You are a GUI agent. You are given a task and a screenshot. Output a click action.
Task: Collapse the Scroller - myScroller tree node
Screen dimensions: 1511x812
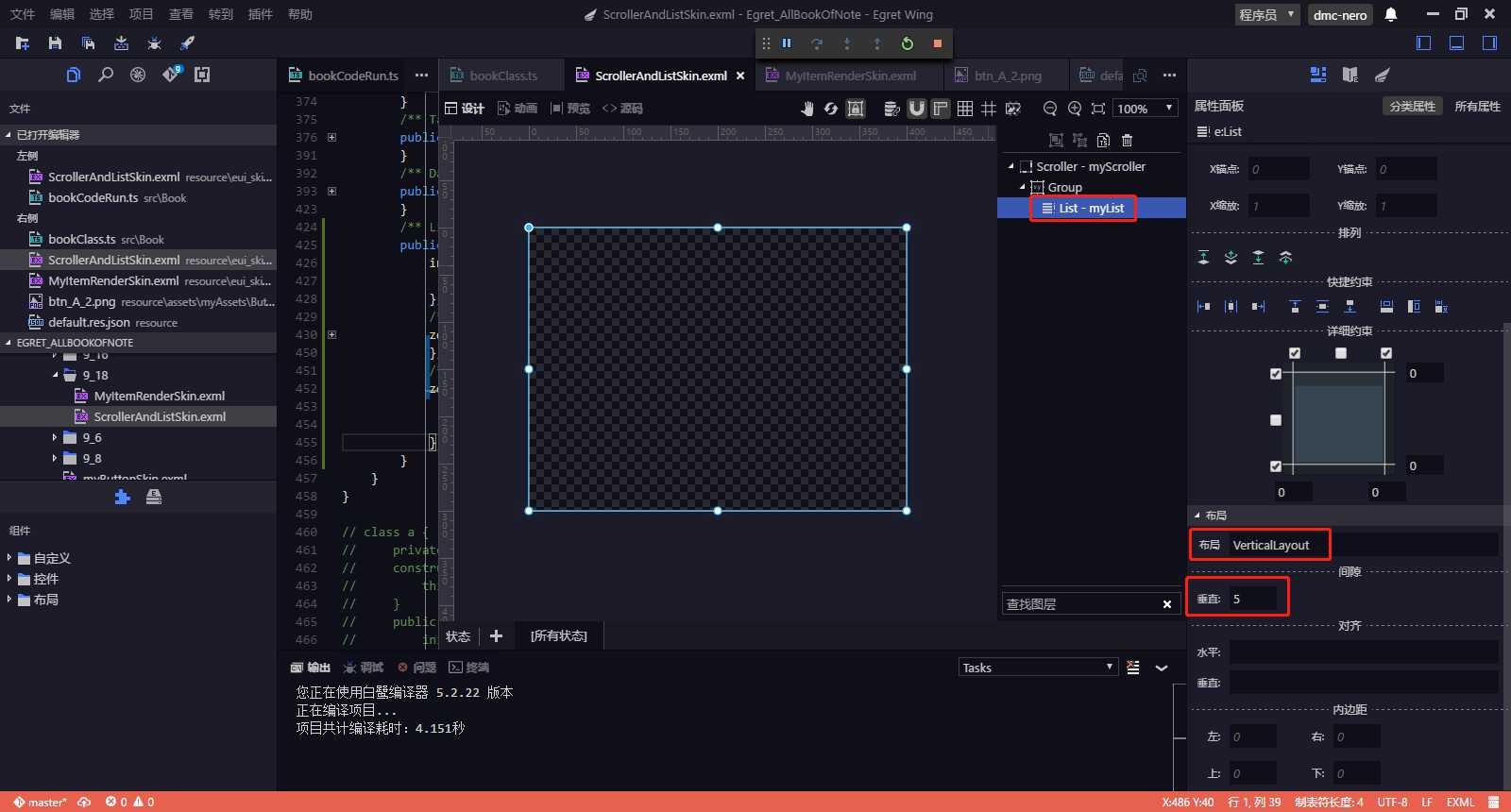pos(1011,166)
